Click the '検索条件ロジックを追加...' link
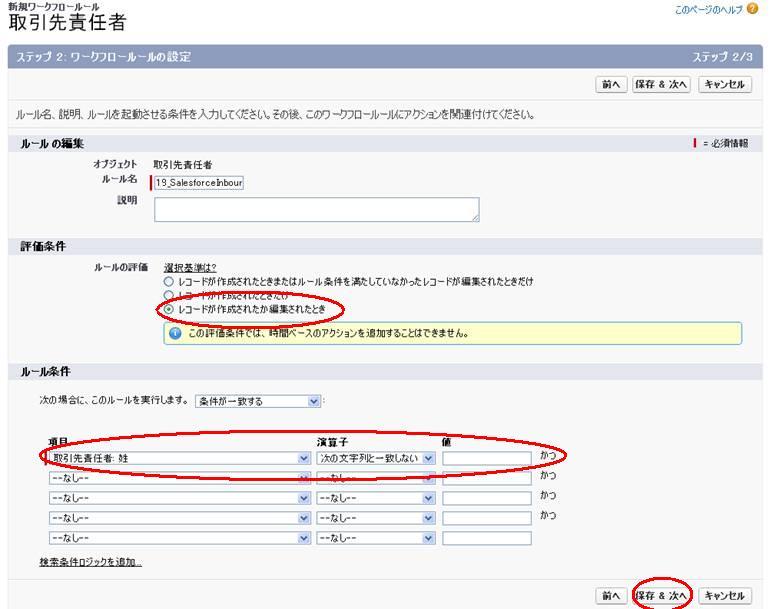Viewport: 776px width, 609px height. tap(90, 562)
